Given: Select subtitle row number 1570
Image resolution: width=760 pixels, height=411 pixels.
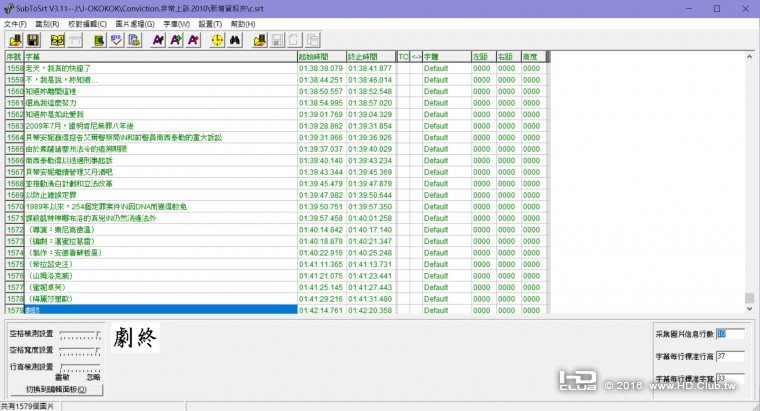Looking at the screenshot, I should click(x=15, y=207).
